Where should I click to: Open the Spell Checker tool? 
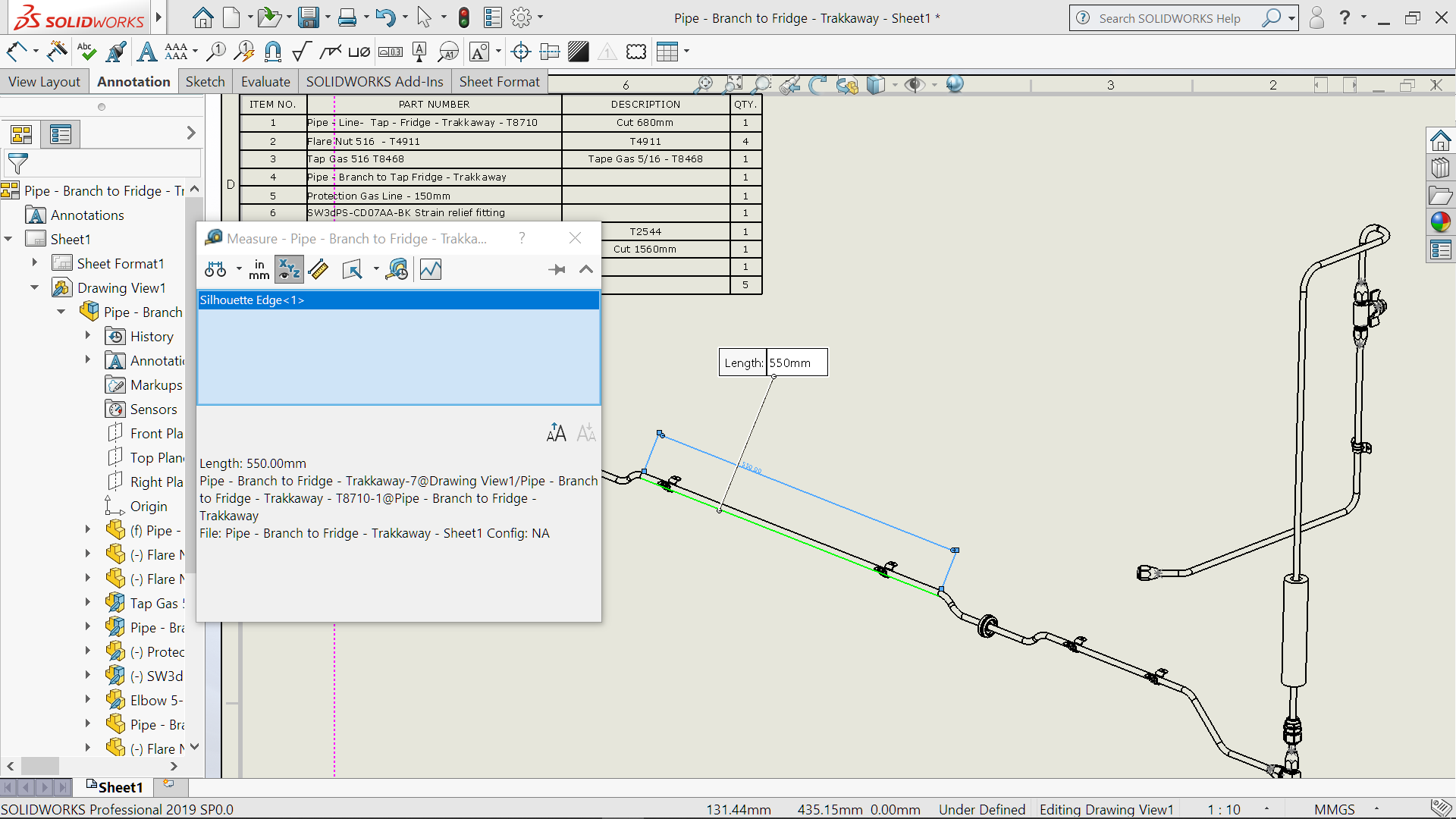click(x=86, y=52)
